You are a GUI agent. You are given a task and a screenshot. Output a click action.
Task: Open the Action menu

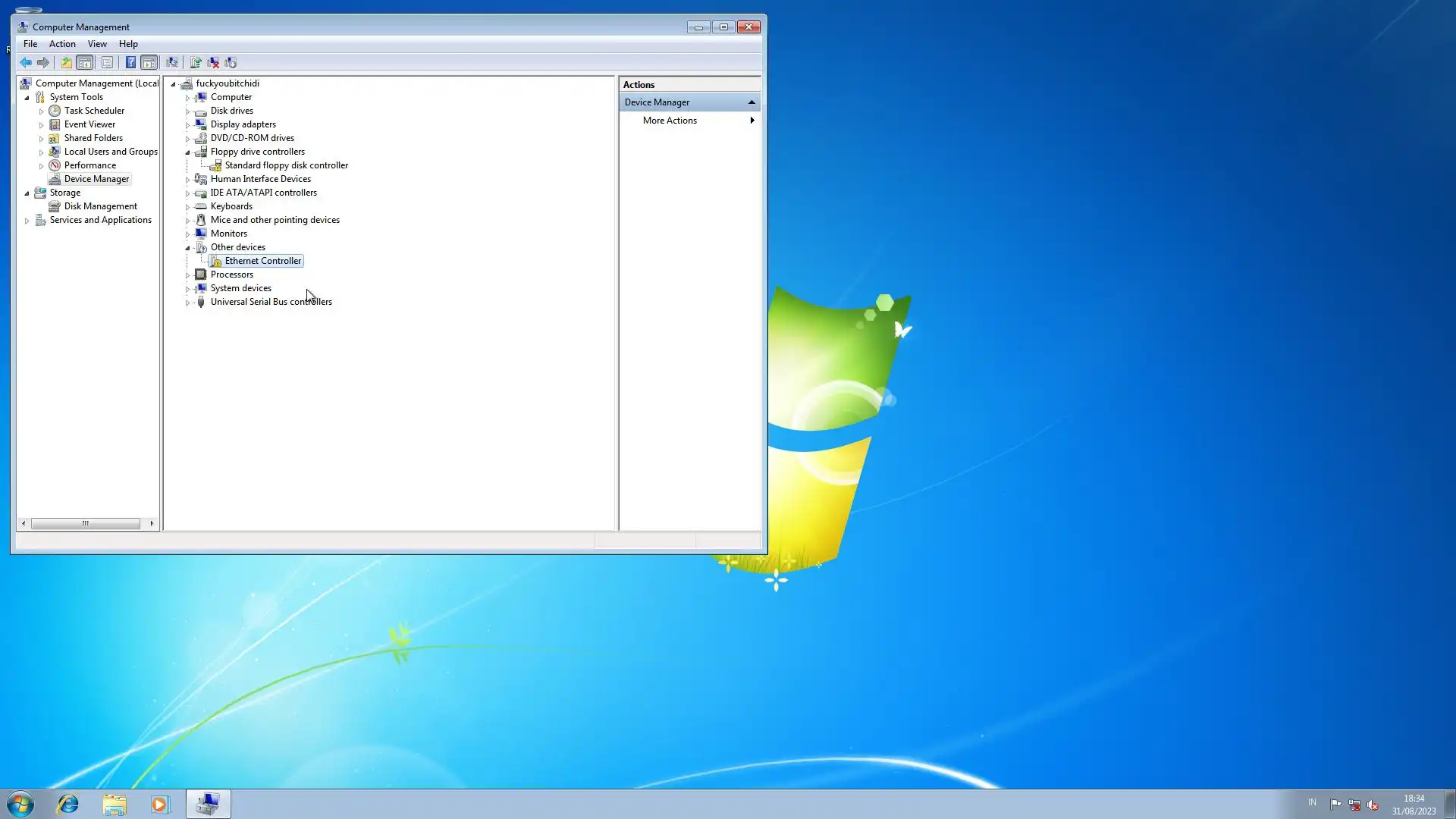62,44
